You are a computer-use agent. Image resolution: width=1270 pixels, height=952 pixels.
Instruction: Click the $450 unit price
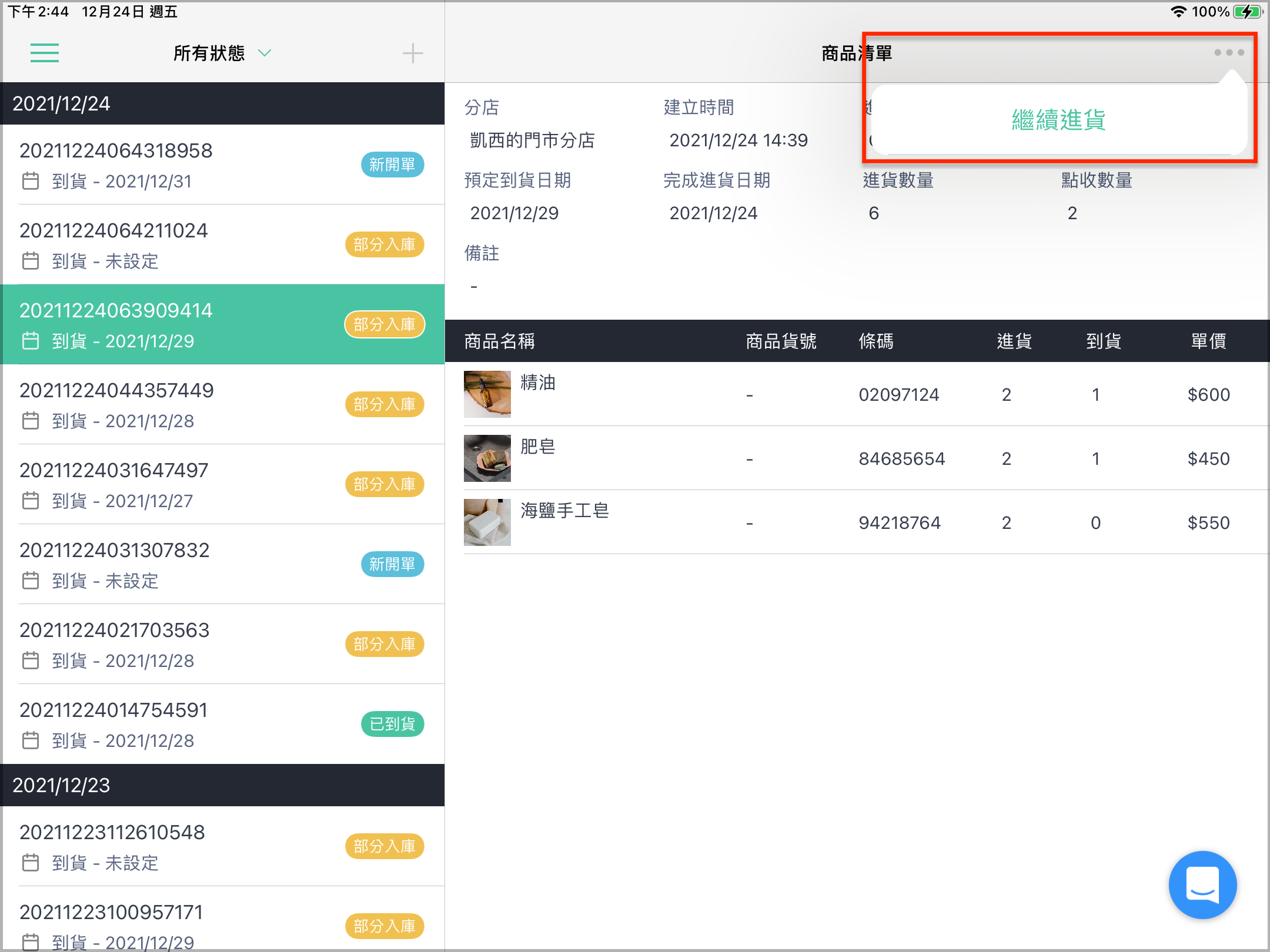(1209, 458)
